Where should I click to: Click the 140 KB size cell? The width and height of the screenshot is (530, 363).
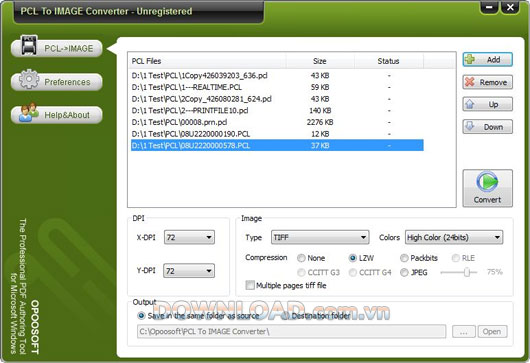click(320, 111)
